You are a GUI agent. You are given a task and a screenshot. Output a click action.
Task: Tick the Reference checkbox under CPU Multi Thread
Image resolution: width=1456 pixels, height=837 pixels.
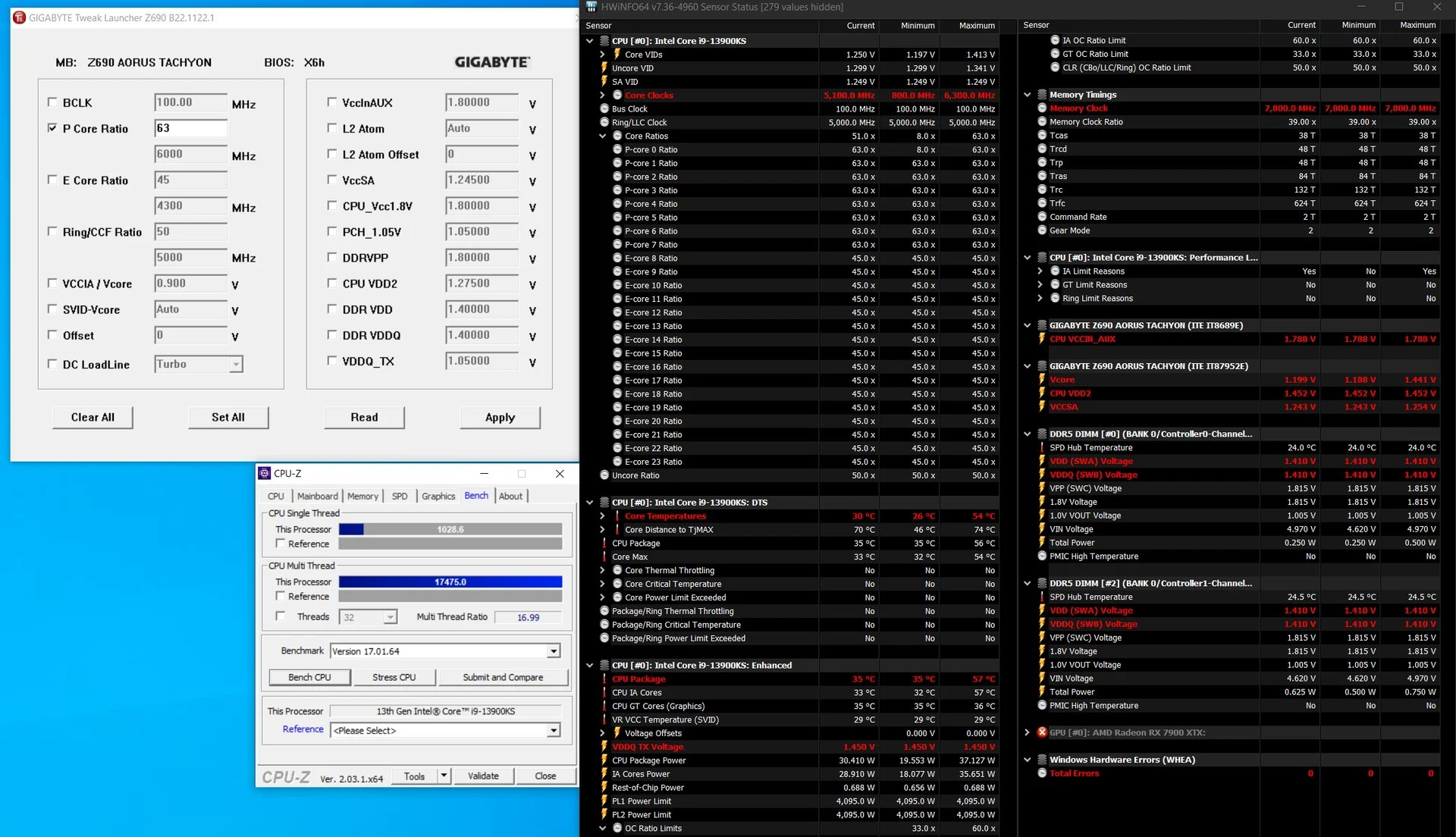pos(281,597)
